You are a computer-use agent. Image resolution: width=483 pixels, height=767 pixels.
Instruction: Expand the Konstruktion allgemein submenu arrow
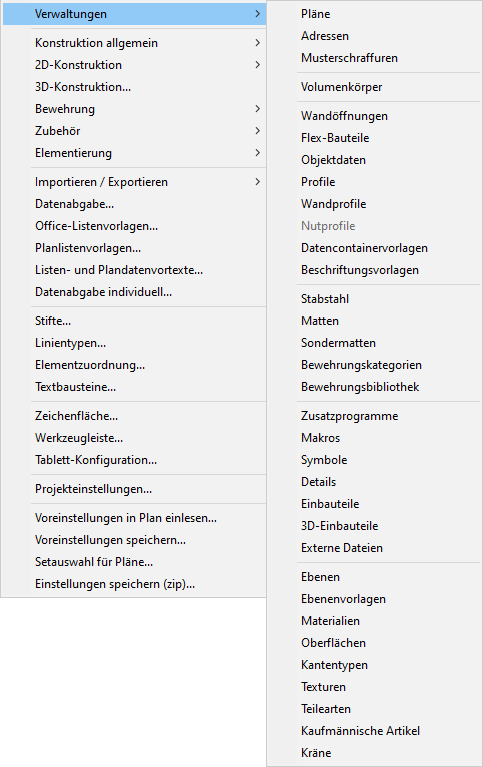[x=257, y=43]
